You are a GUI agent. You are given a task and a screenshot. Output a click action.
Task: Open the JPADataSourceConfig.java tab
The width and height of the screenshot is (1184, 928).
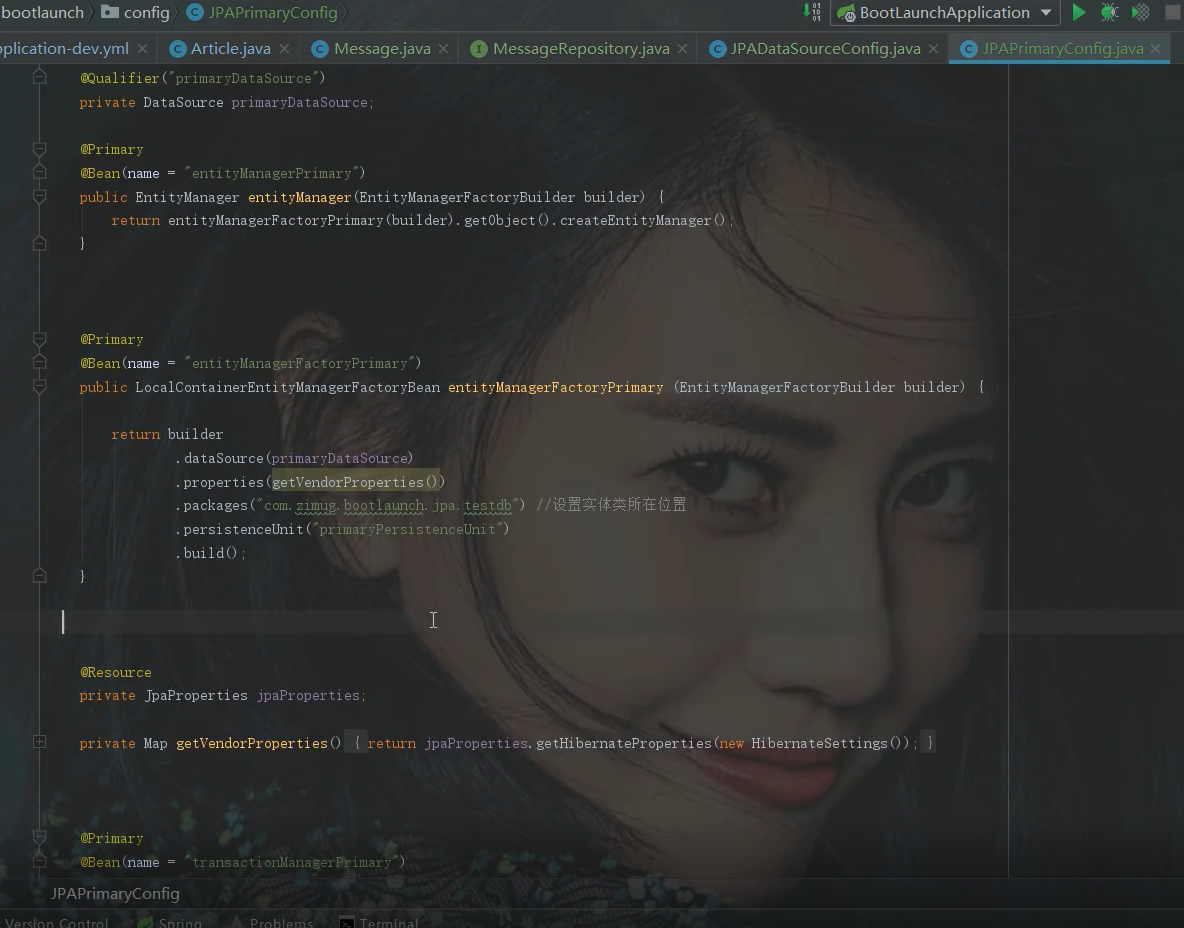click(x=825, y=48)
